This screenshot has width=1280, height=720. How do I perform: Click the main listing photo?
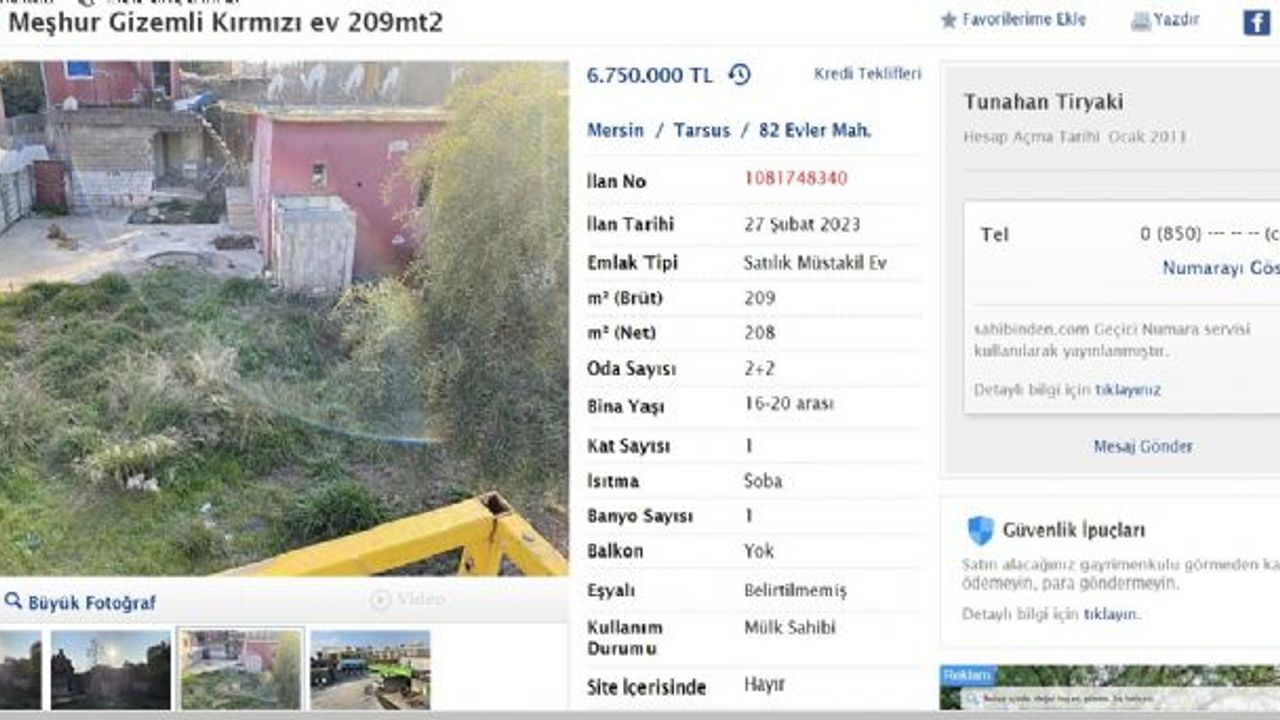tap(284, 318)
